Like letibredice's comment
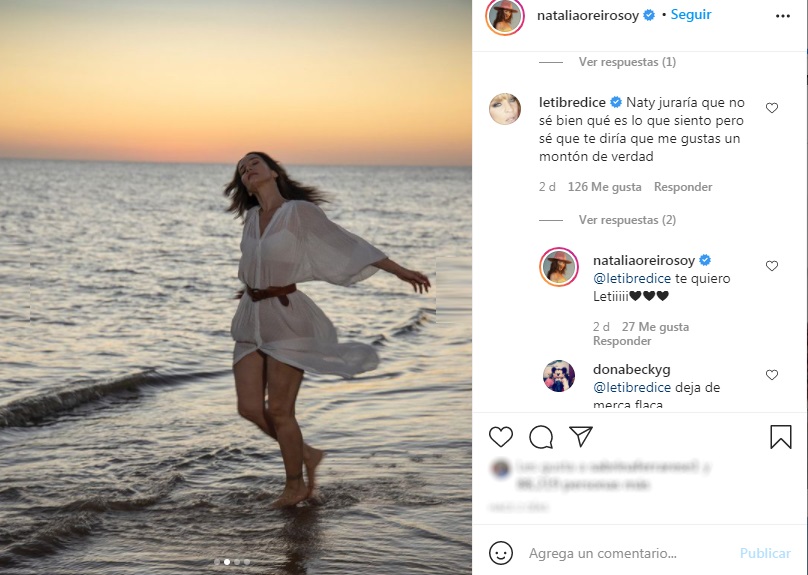Image resolution: width=808 pixels, height=575 pixels. tap(772, 108)
